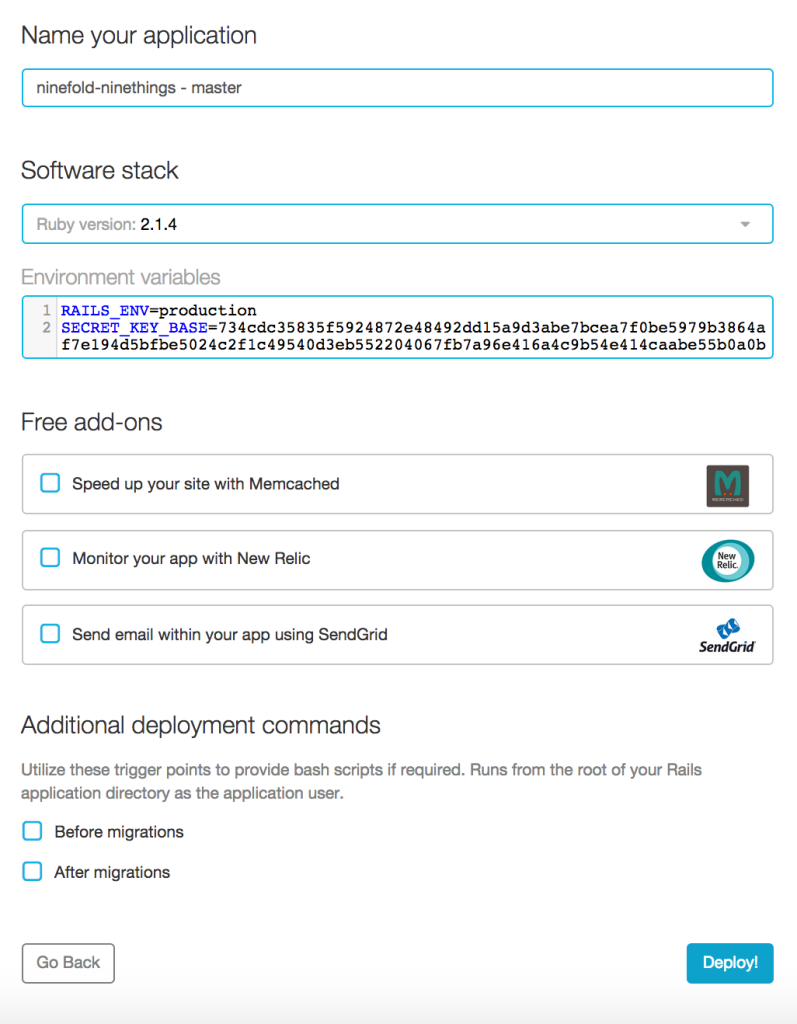The image size is (797, 1024).
Task: Click the Deploy! button
Action: pyautogui.click(x=730, y=963)
